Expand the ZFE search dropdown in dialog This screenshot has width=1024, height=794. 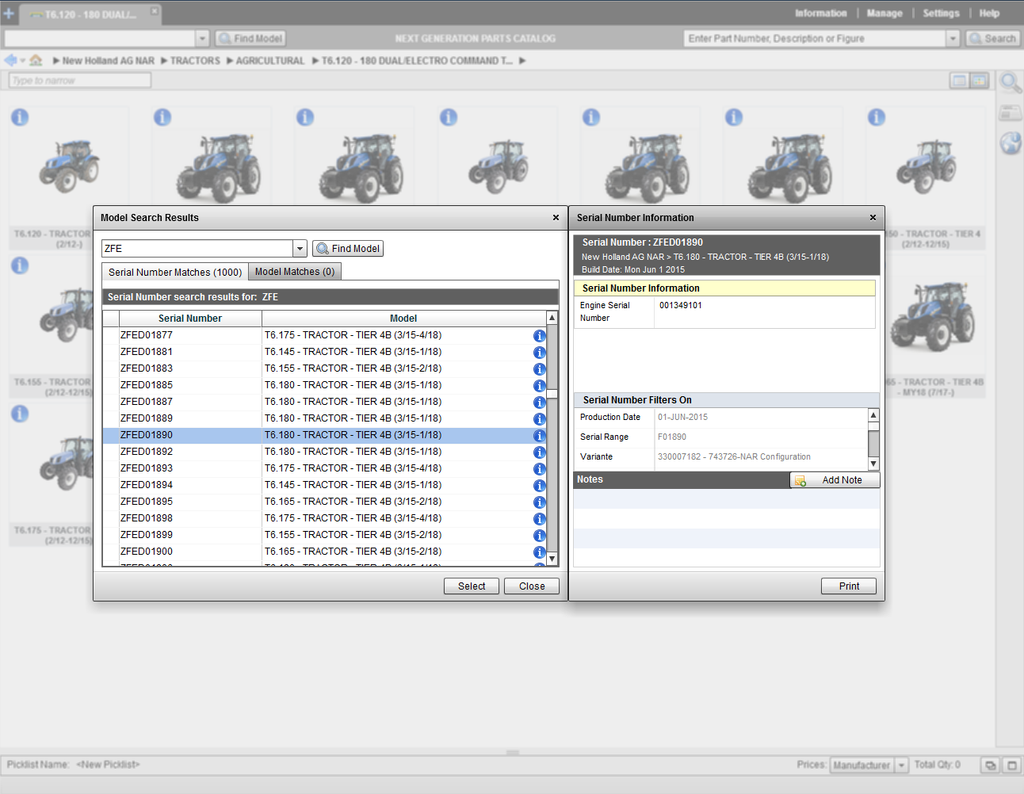(x=299, y=249)
